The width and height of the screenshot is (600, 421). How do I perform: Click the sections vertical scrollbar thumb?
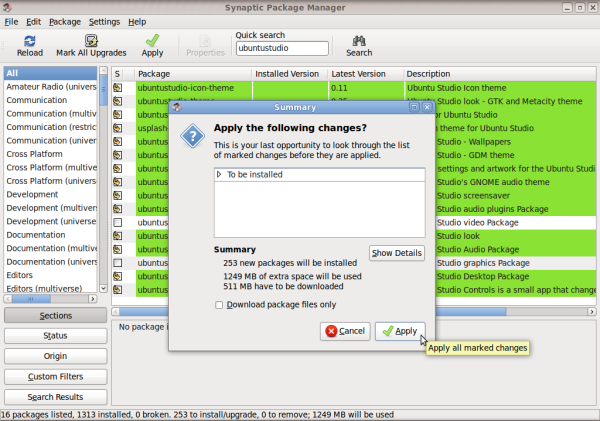tap(103, 90)
